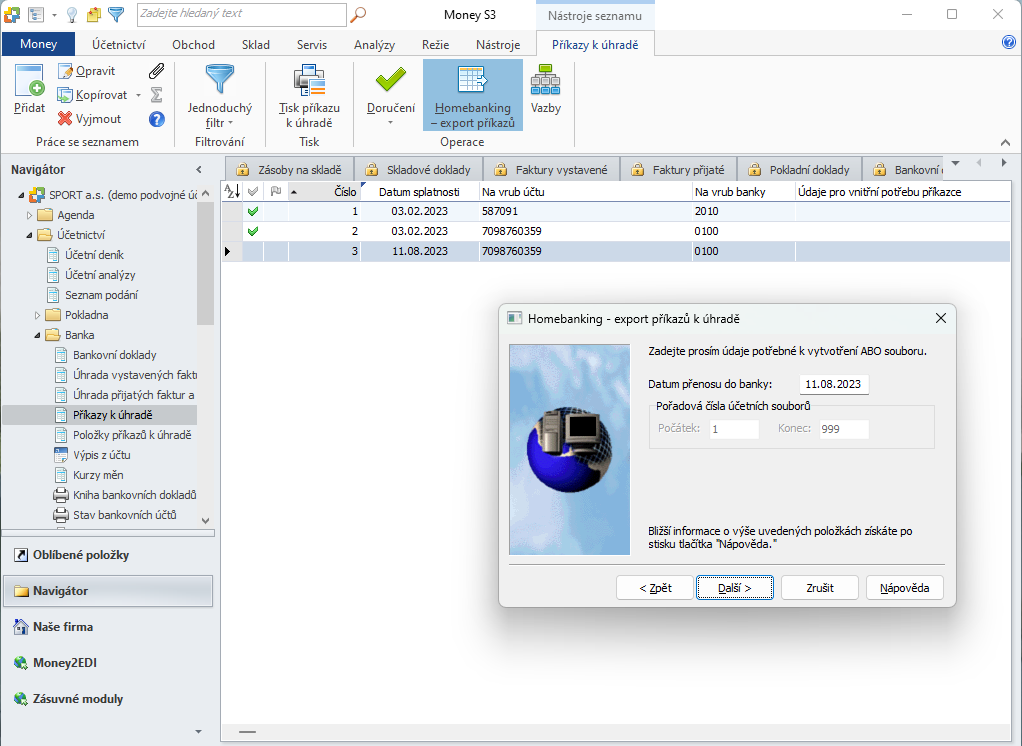This screenshot has height=746, width=1022.
Task: Expand the Agenda tree folder
Action: pyautogui.click(x=29, y=215)
